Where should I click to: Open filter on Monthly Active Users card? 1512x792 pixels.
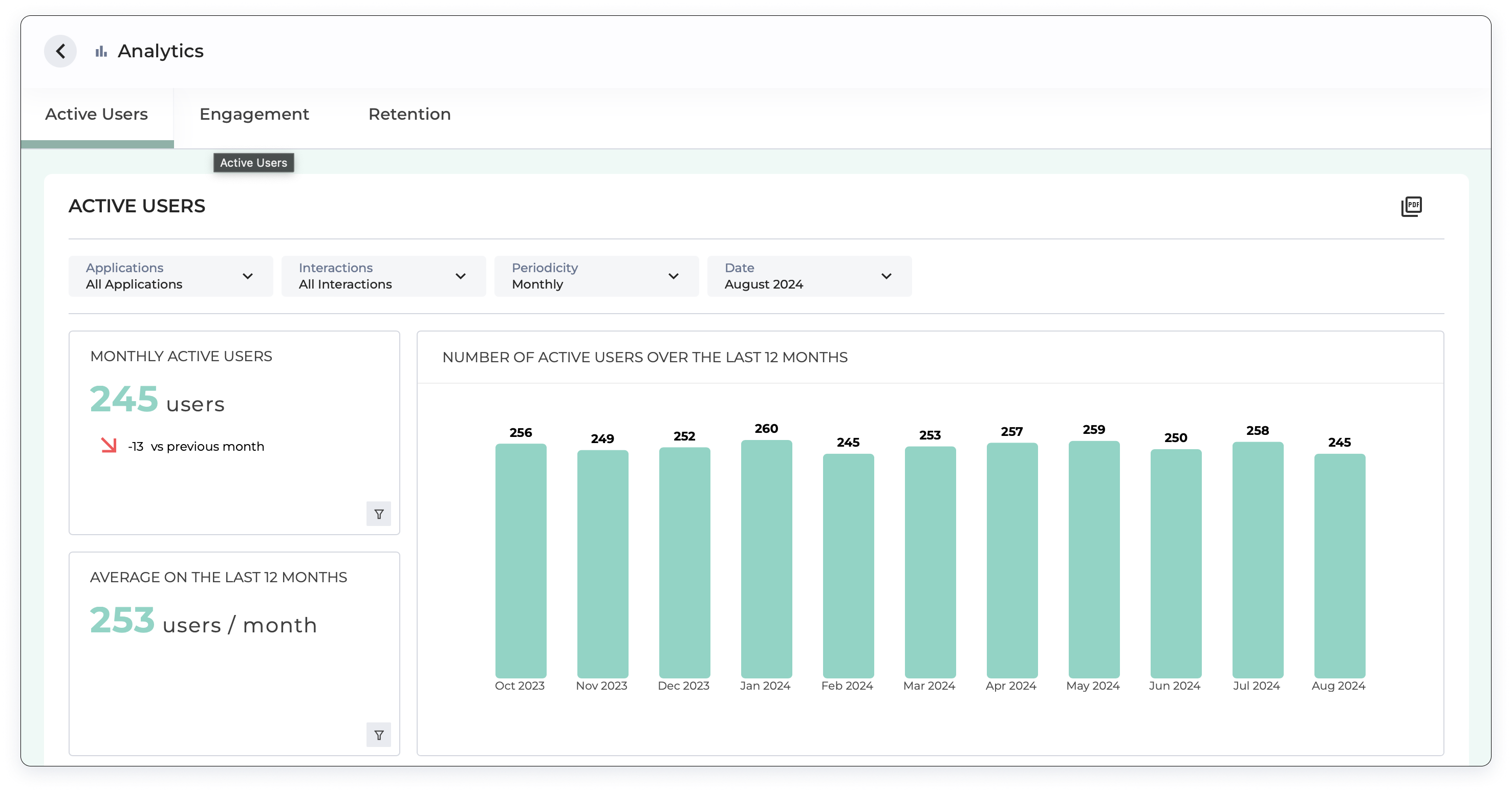379,514
